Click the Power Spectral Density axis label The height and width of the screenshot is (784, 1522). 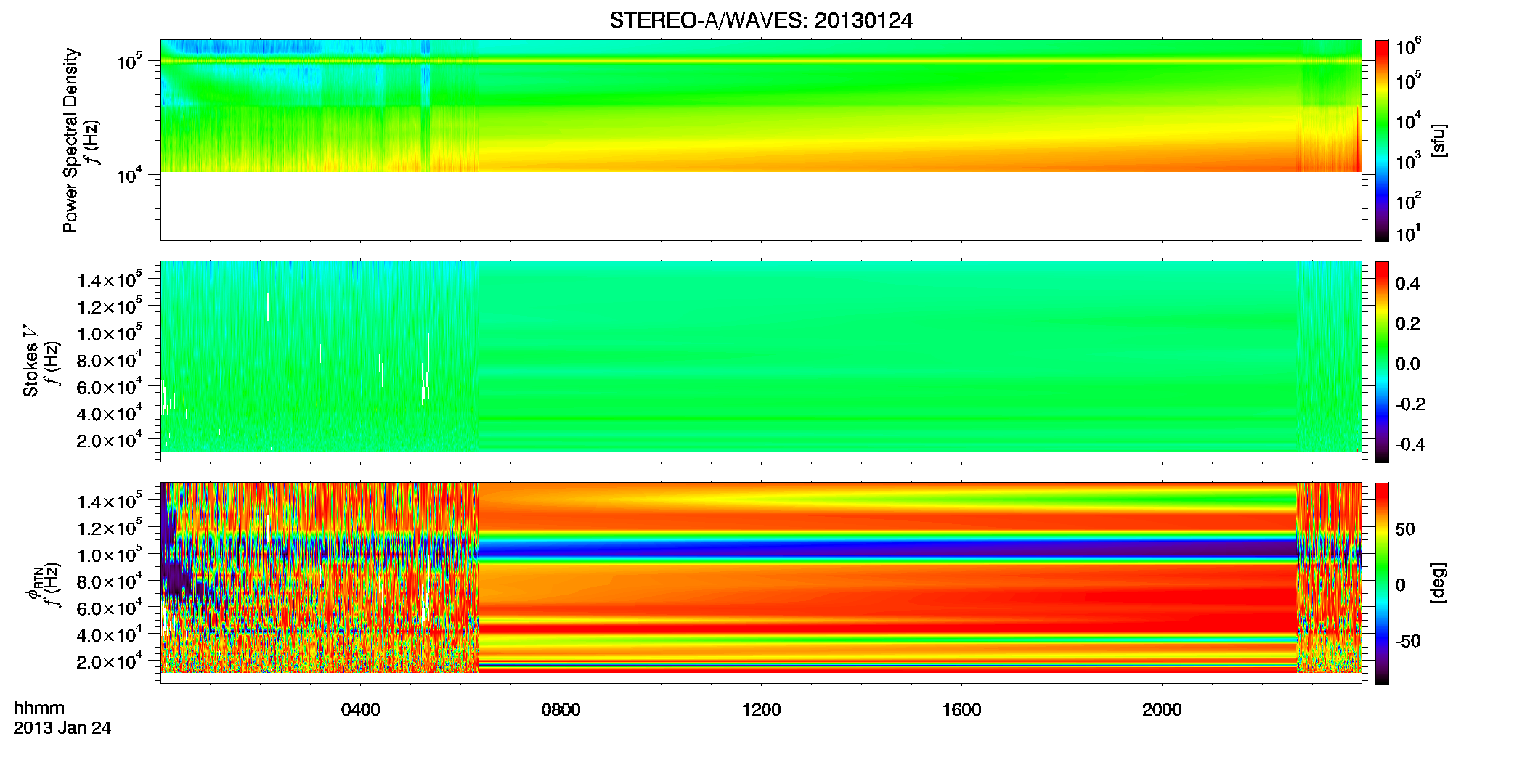tap(70, 140)
